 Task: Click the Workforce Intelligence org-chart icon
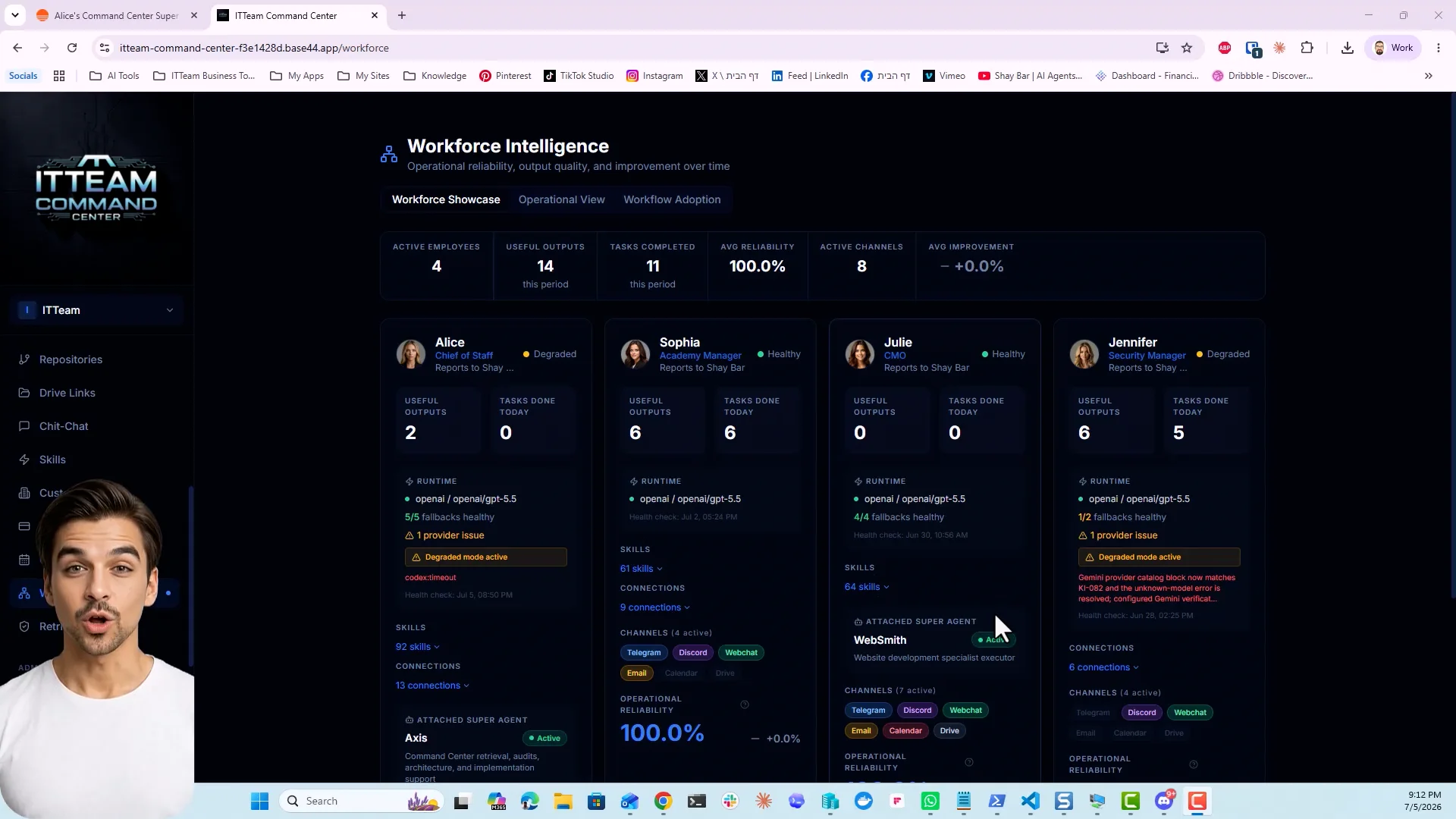(x=389, y=155)
